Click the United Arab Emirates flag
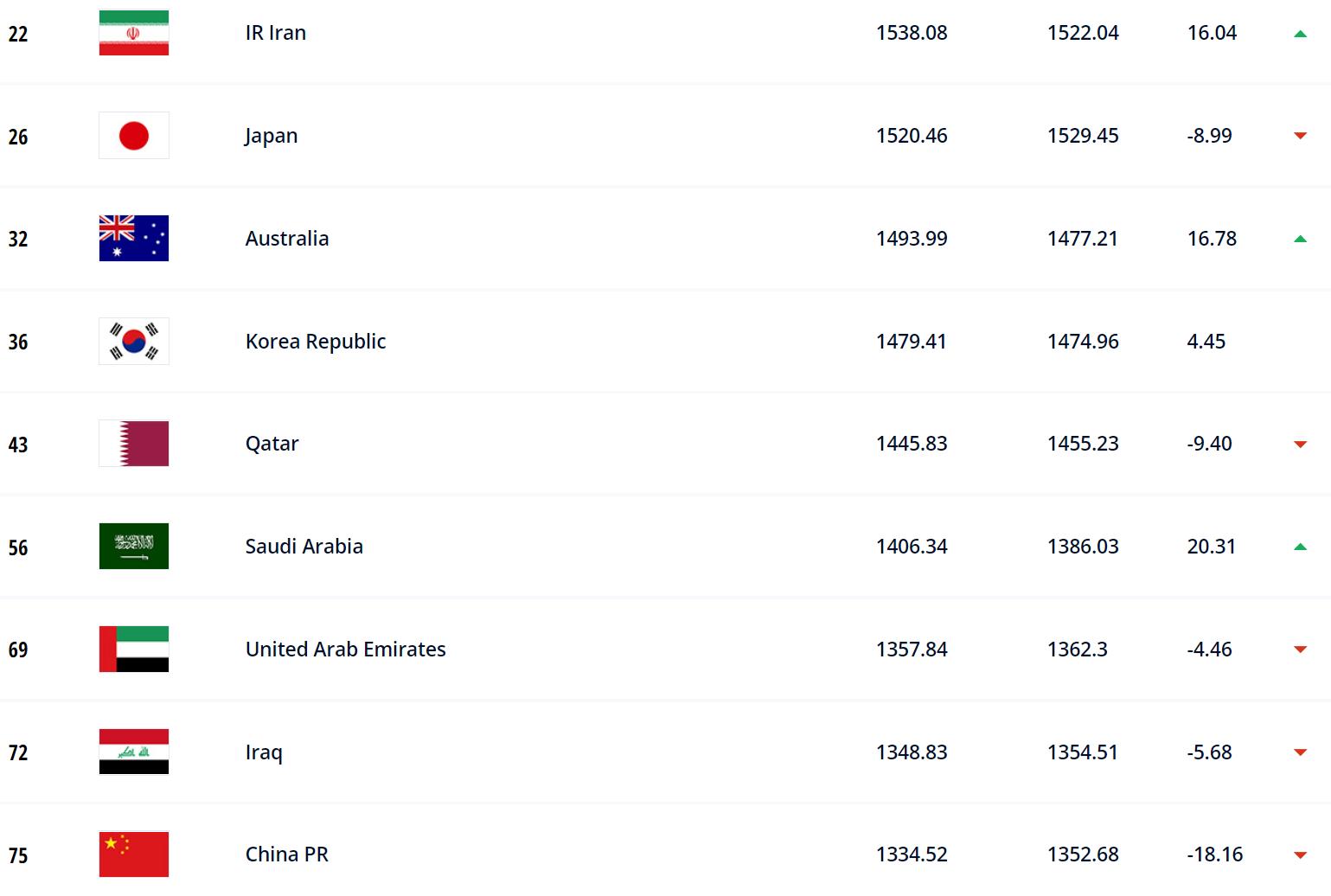The height and width of the screenshot is (896, 1331). [x=134, y=650]
